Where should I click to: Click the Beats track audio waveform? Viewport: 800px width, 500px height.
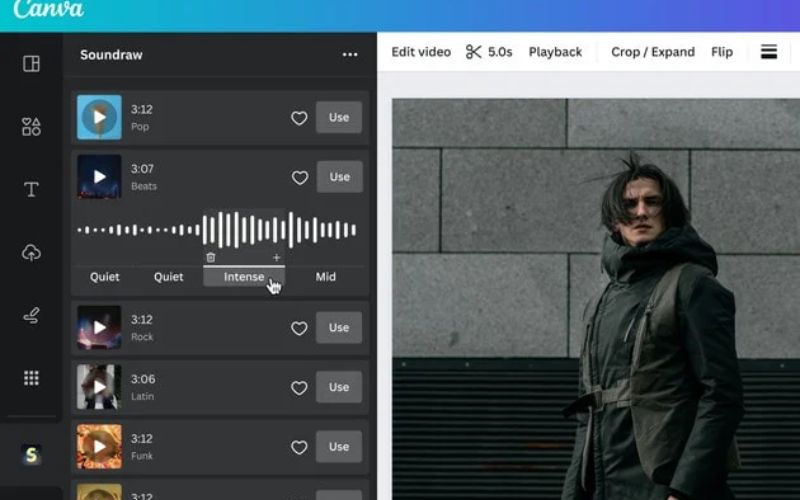pos(217,230)
